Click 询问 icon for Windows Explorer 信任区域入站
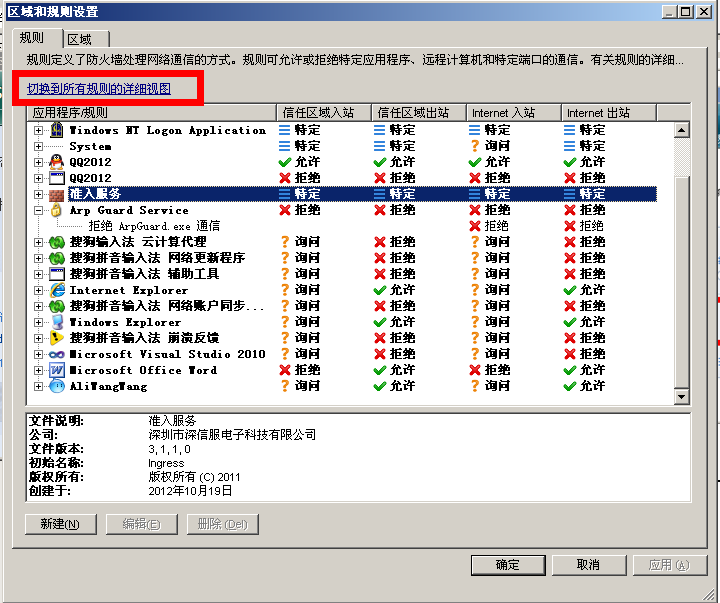Image resolution: width=720 pixels, height=603 pixels. click(x=285, y=322)
